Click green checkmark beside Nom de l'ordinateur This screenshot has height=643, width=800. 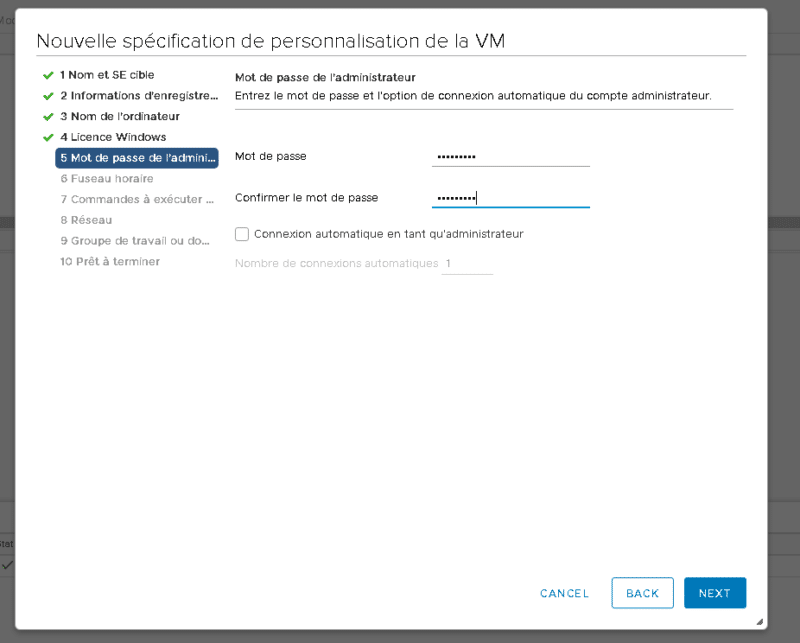[x=47, y=117]
